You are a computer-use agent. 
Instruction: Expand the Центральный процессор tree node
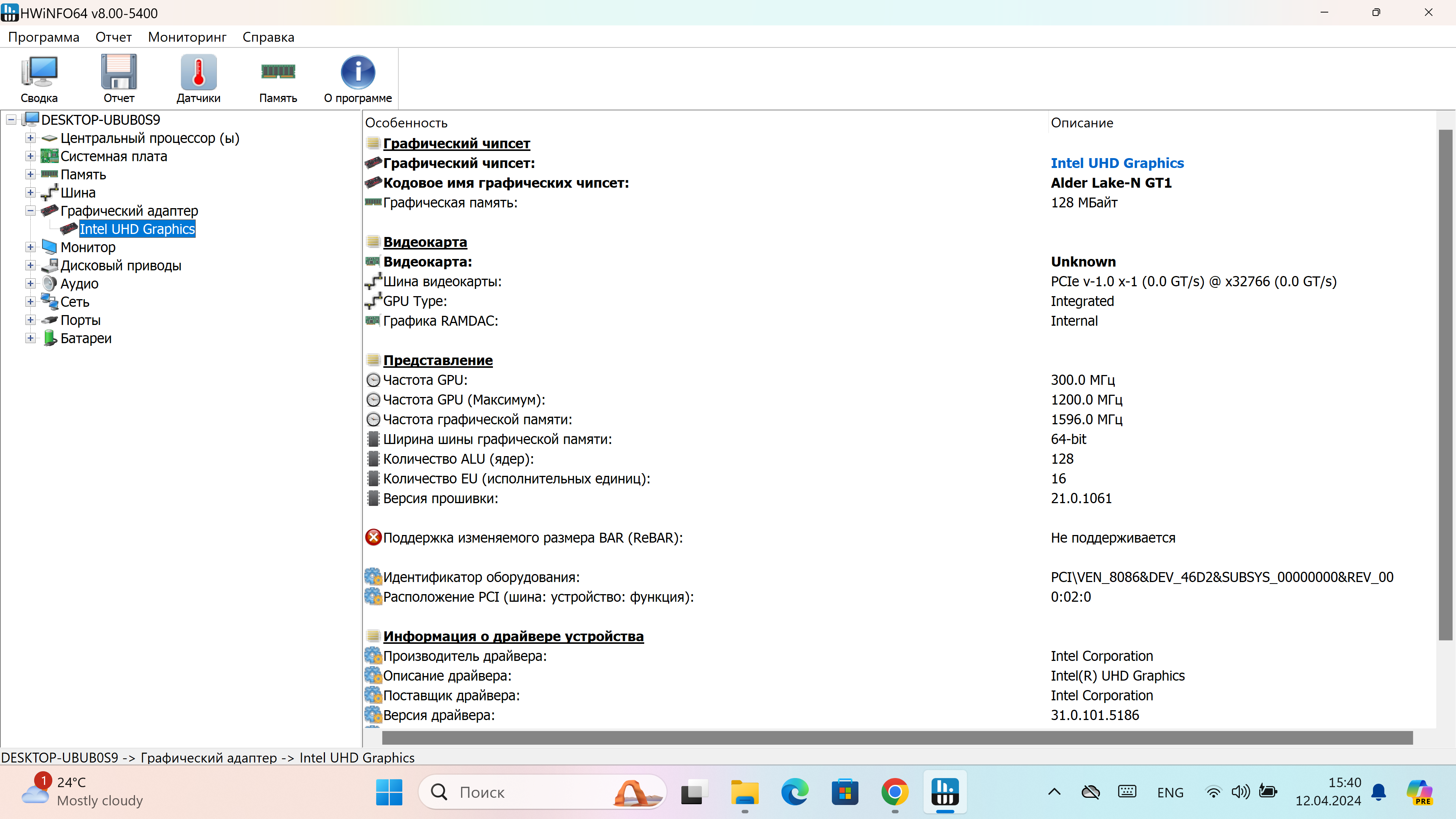pyautogui.click(x=30, y=138)
